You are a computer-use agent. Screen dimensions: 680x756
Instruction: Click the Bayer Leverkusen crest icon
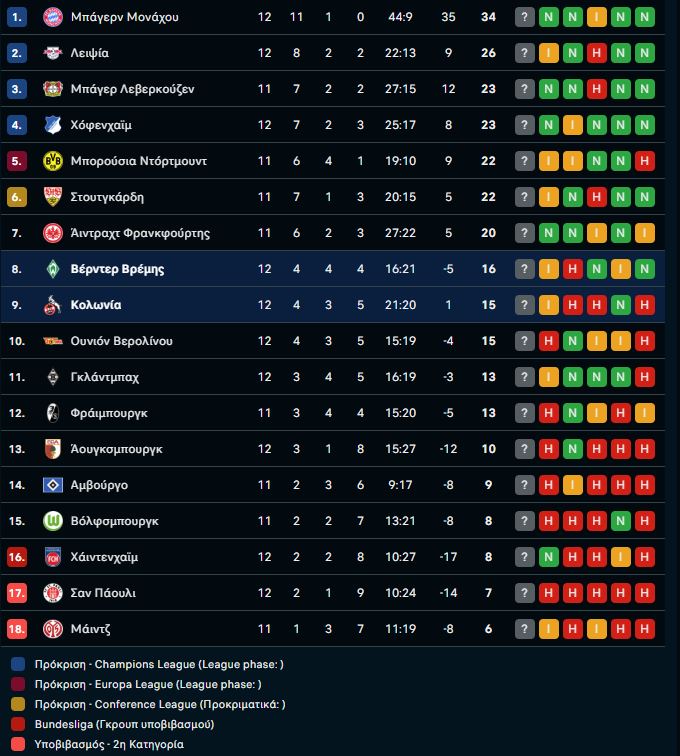click(53, 89)
